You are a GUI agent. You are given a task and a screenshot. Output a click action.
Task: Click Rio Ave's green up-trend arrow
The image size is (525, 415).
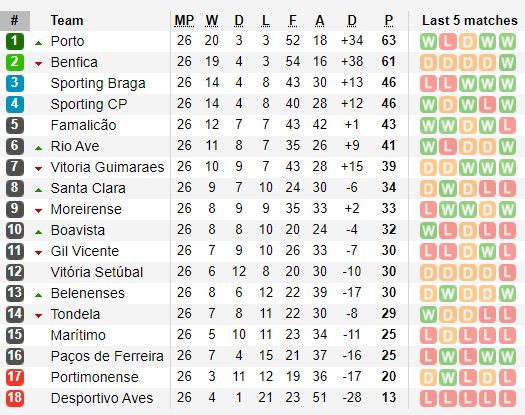[39, 148]
